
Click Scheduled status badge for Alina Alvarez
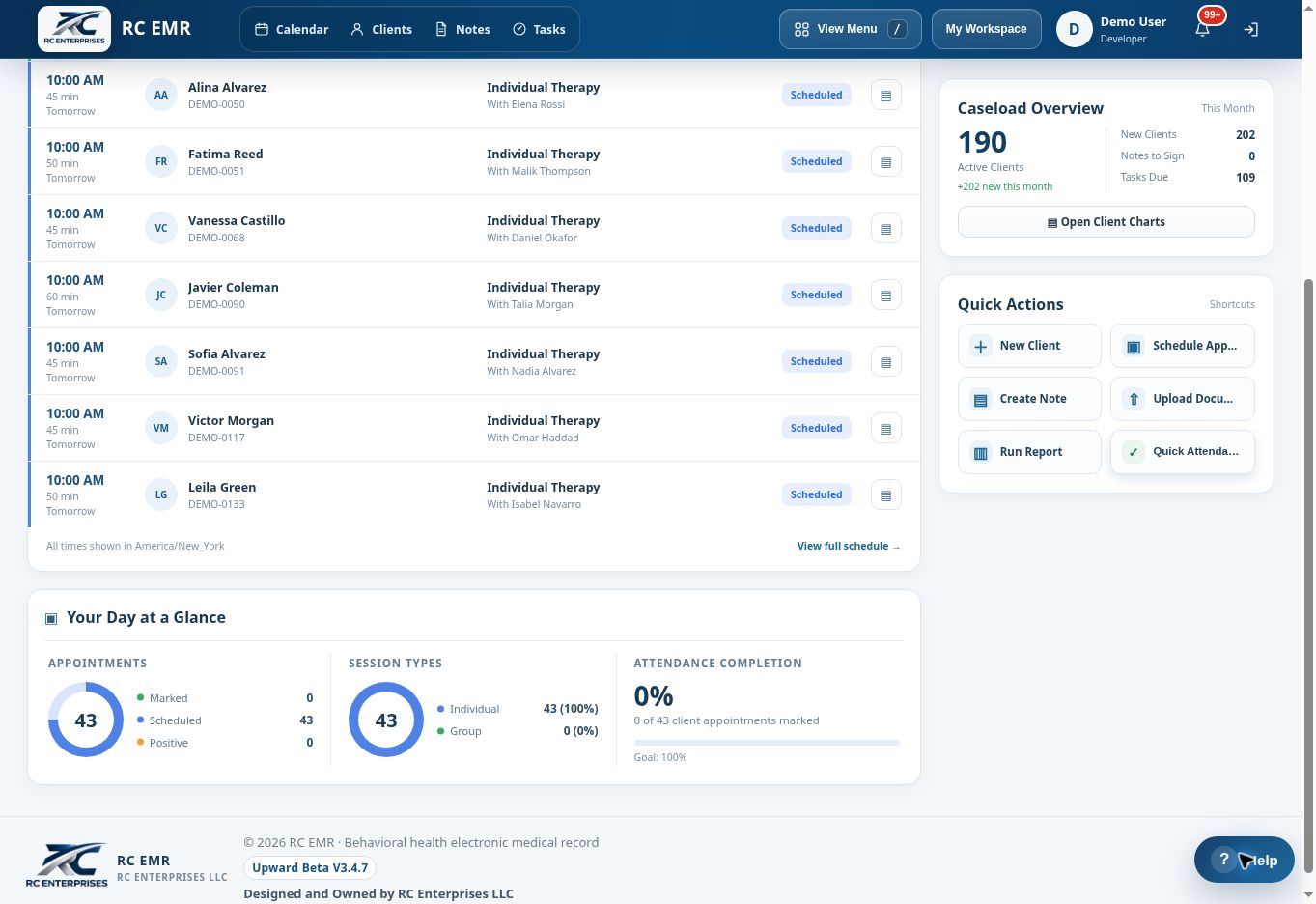[x=816, y=95]
